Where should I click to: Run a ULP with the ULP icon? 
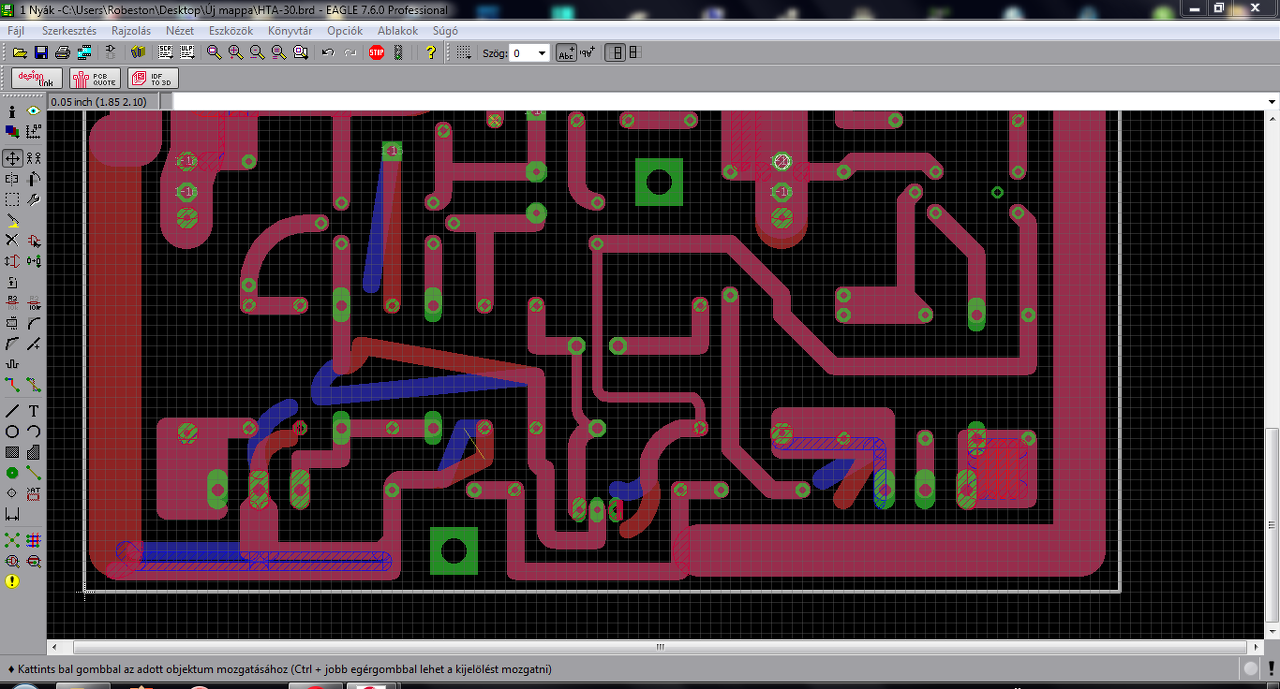click(187, 53)
